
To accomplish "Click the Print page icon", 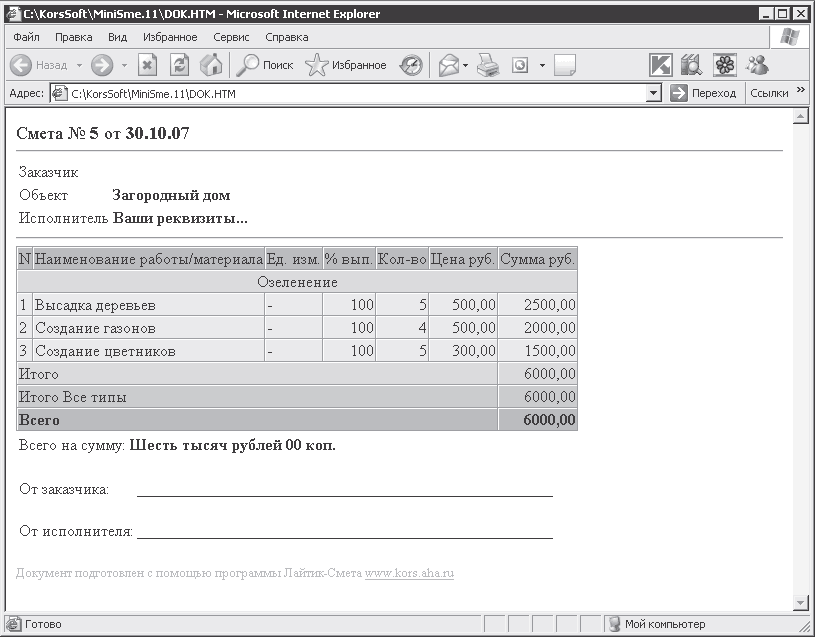I will point(487,65).
